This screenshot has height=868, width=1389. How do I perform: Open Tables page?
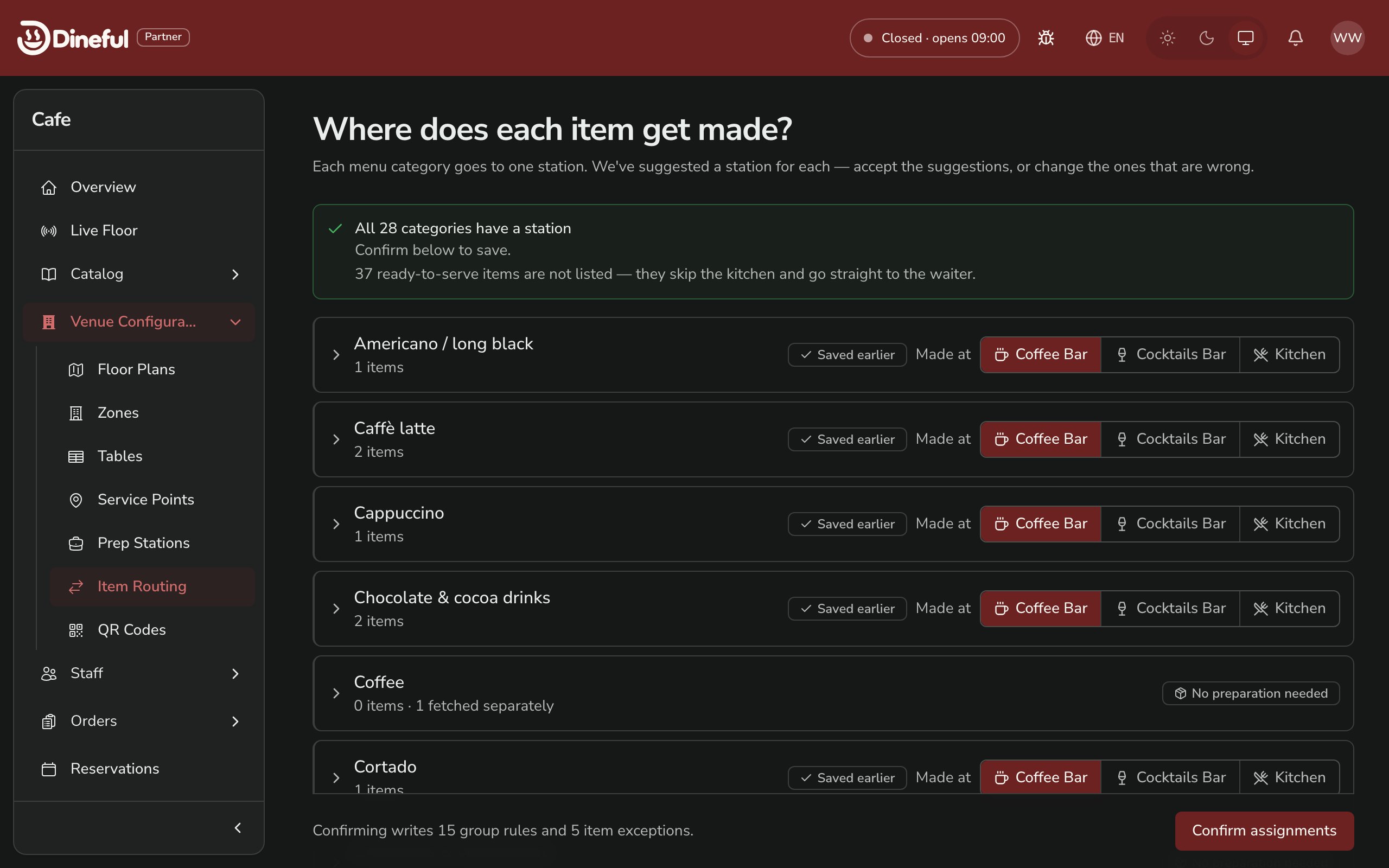point(152,456)
